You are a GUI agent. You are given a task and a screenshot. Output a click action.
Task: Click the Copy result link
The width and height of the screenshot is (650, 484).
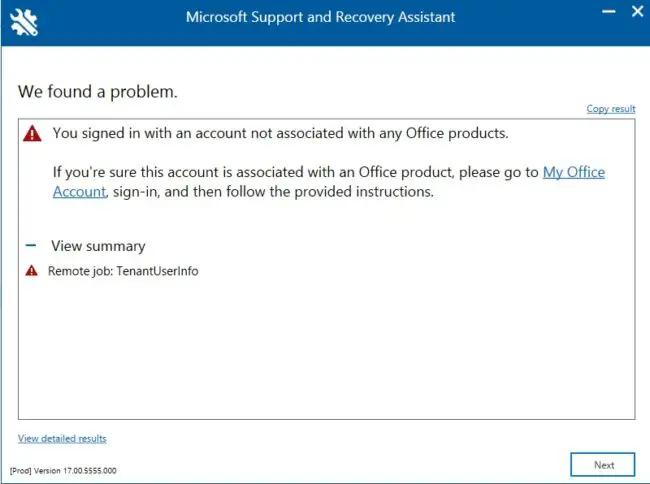pos(611,109)
